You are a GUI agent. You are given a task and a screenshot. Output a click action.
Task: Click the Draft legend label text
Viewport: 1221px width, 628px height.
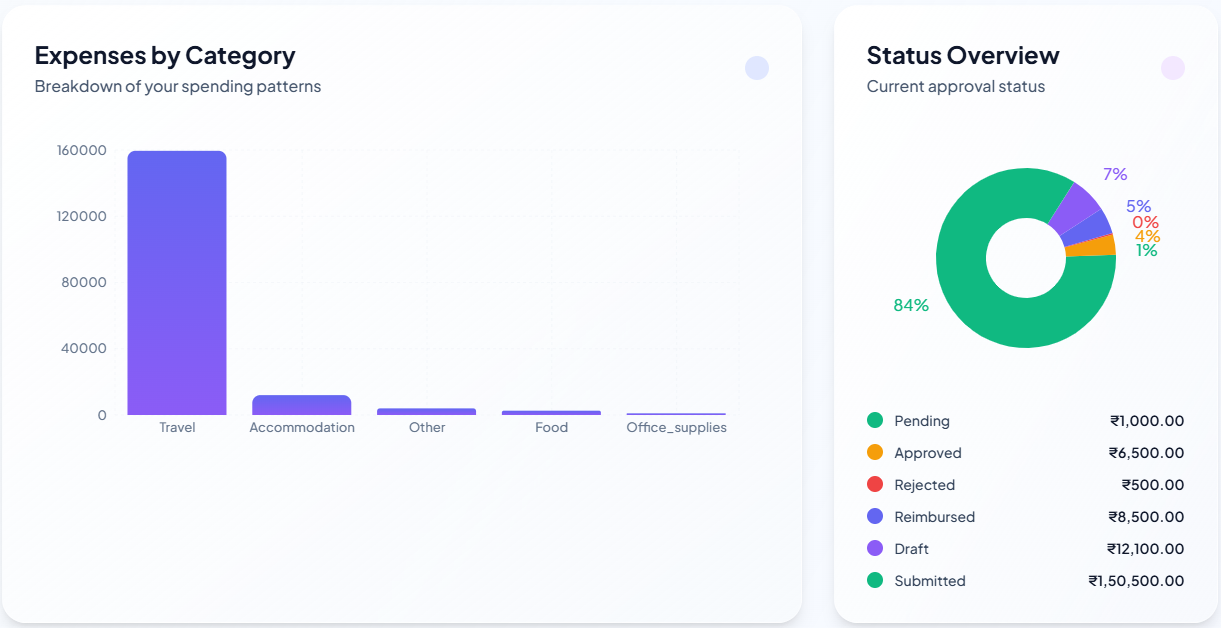[x=911, y=549]
